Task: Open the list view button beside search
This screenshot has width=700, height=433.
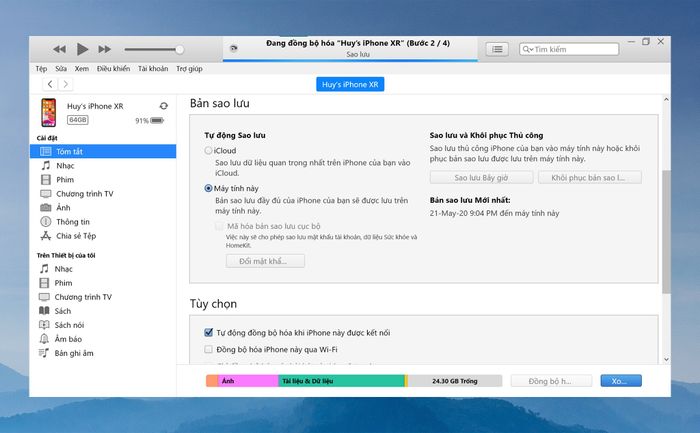Action: pos(497,49)
